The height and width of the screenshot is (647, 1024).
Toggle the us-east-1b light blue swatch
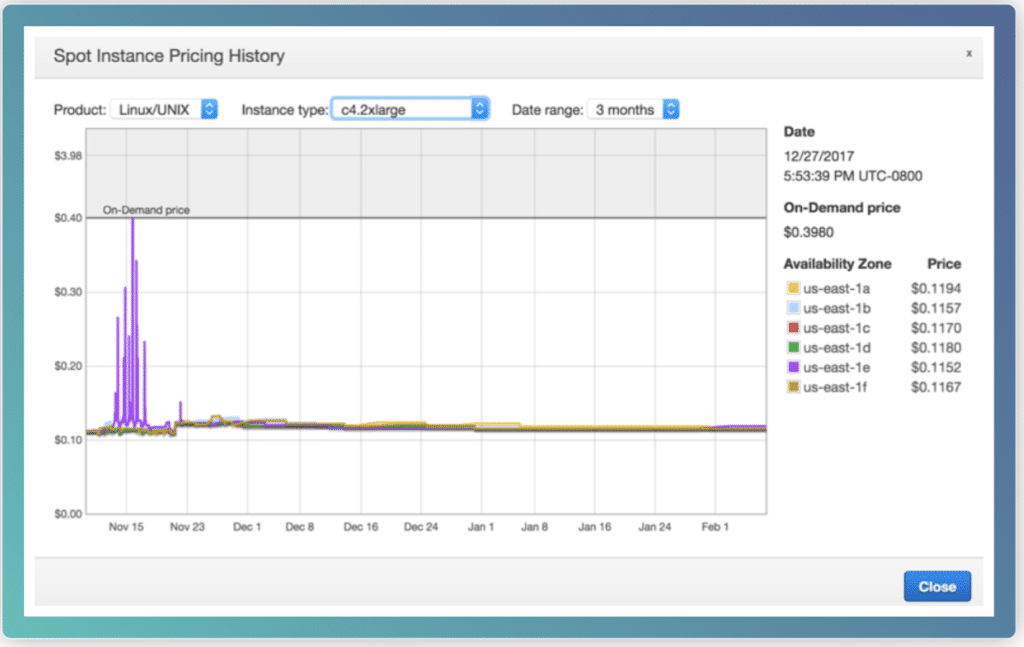793,308
